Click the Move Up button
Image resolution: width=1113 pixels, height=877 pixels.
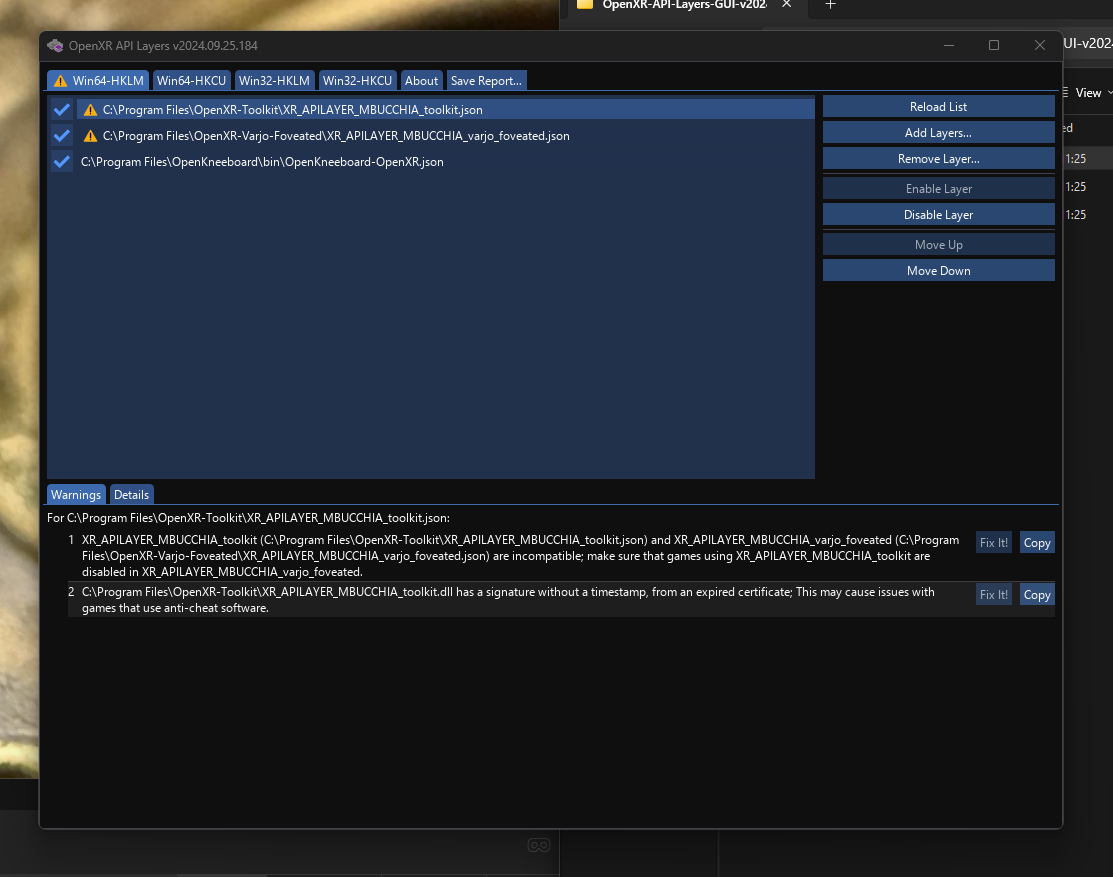click(x=938, y=245)
